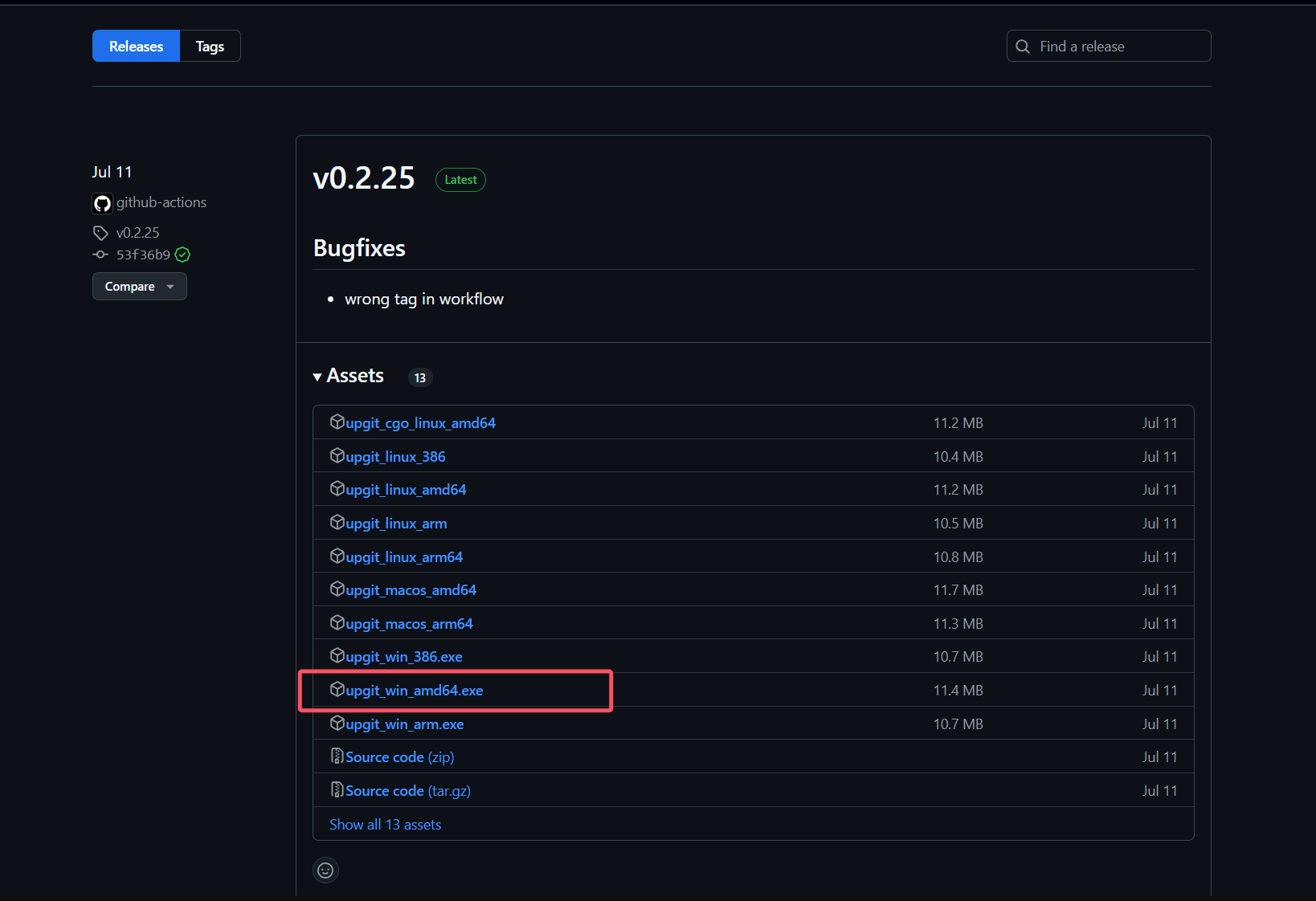Click the zip file icon for Source code (zip)
Viewport: 1316px width, 901px height.
[337, 756]
